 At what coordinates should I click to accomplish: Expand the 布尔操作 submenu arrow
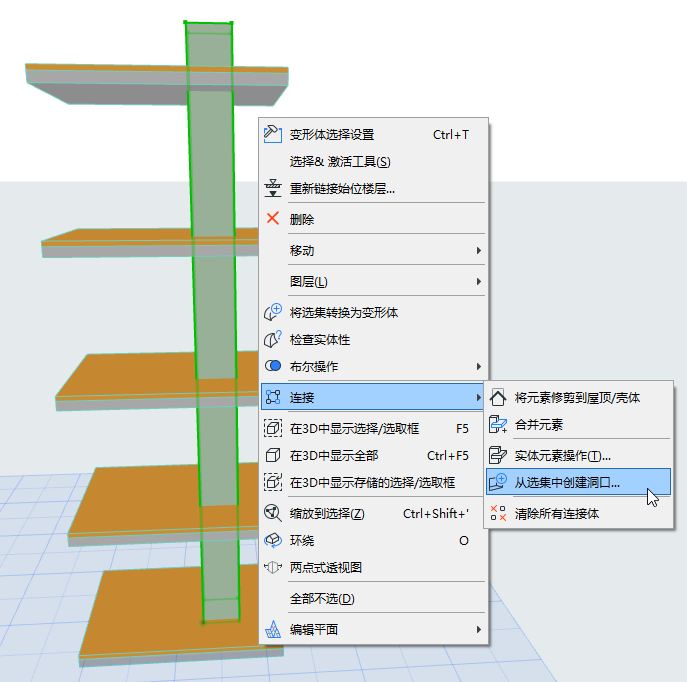point(478,366)
